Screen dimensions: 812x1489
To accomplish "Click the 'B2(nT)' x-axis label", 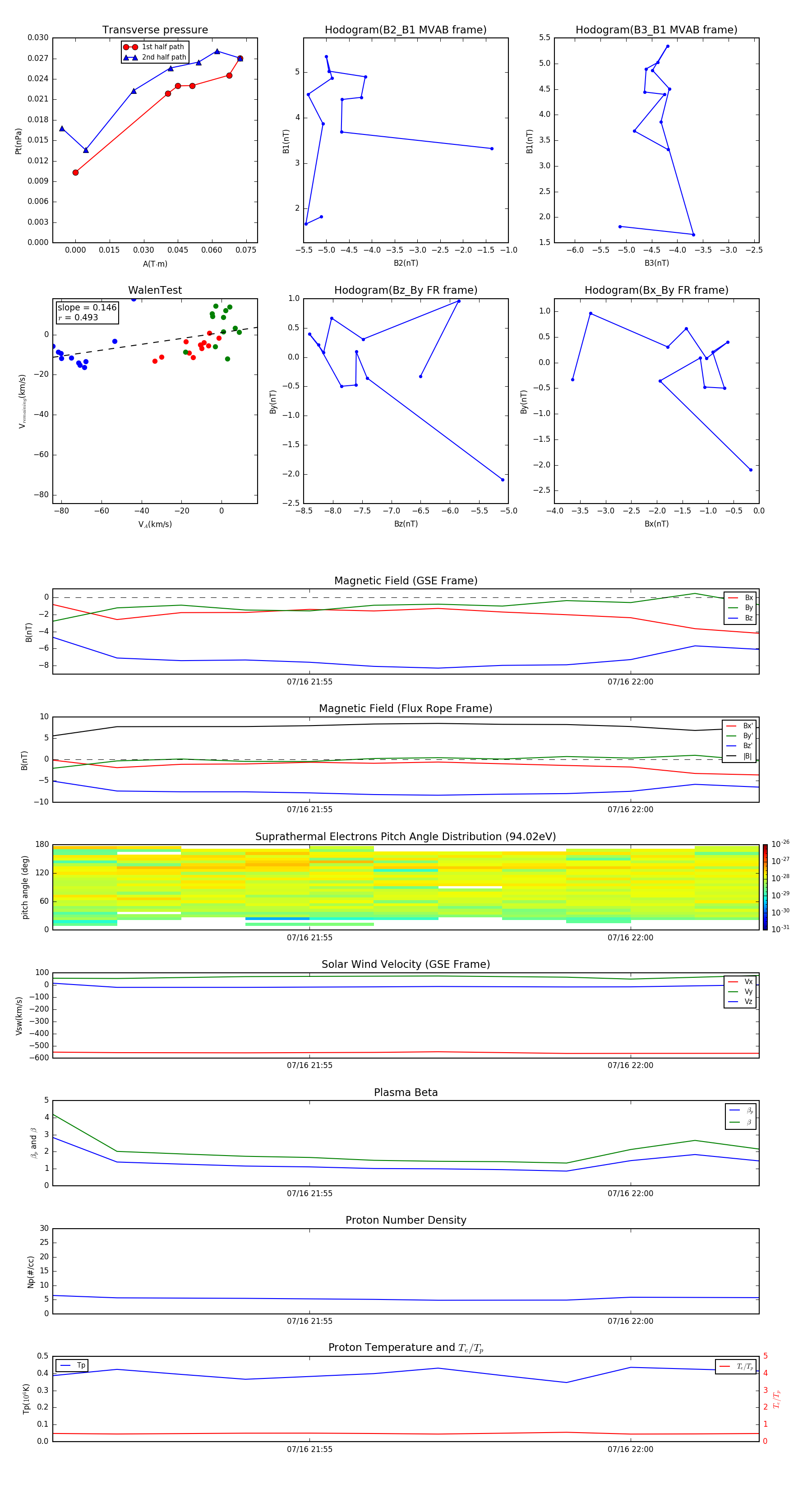I will point(406,263).
